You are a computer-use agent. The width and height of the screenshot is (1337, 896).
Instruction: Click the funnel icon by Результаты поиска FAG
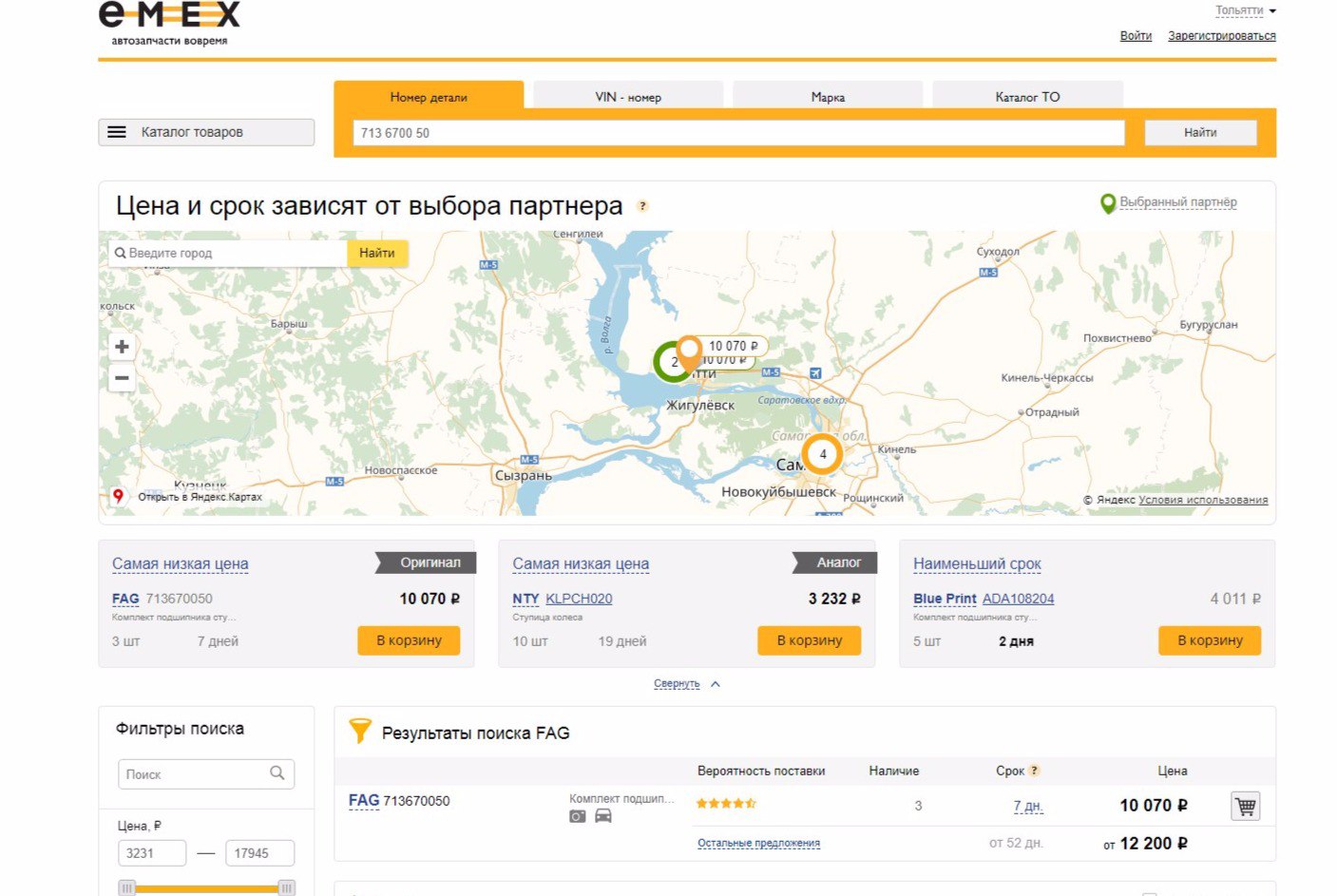[x=360, y=730]
